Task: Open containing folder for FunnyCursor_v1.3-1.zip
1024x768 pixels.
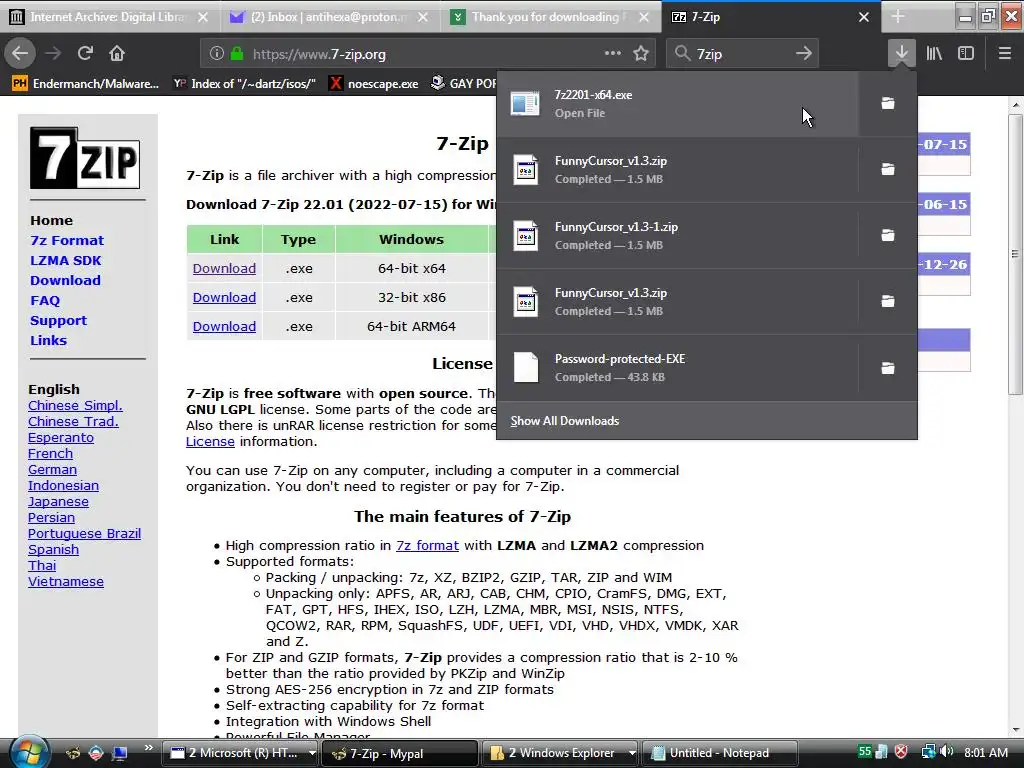Action: [x=888, y=235]
